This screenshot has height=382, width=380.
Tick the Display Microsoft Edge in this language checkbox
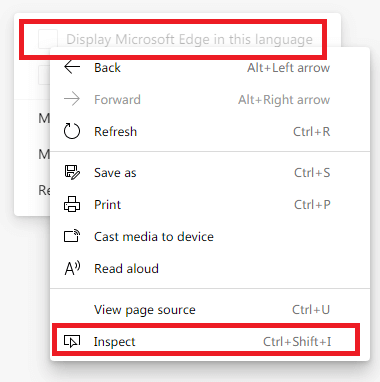[x=48, y=39]
